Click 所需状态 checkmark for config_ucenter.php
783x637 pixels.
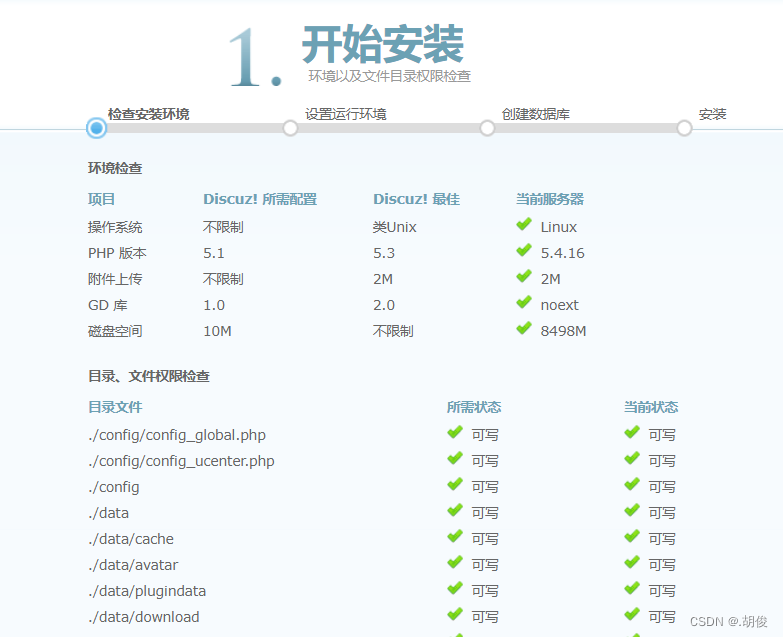[x=455, y=458]
